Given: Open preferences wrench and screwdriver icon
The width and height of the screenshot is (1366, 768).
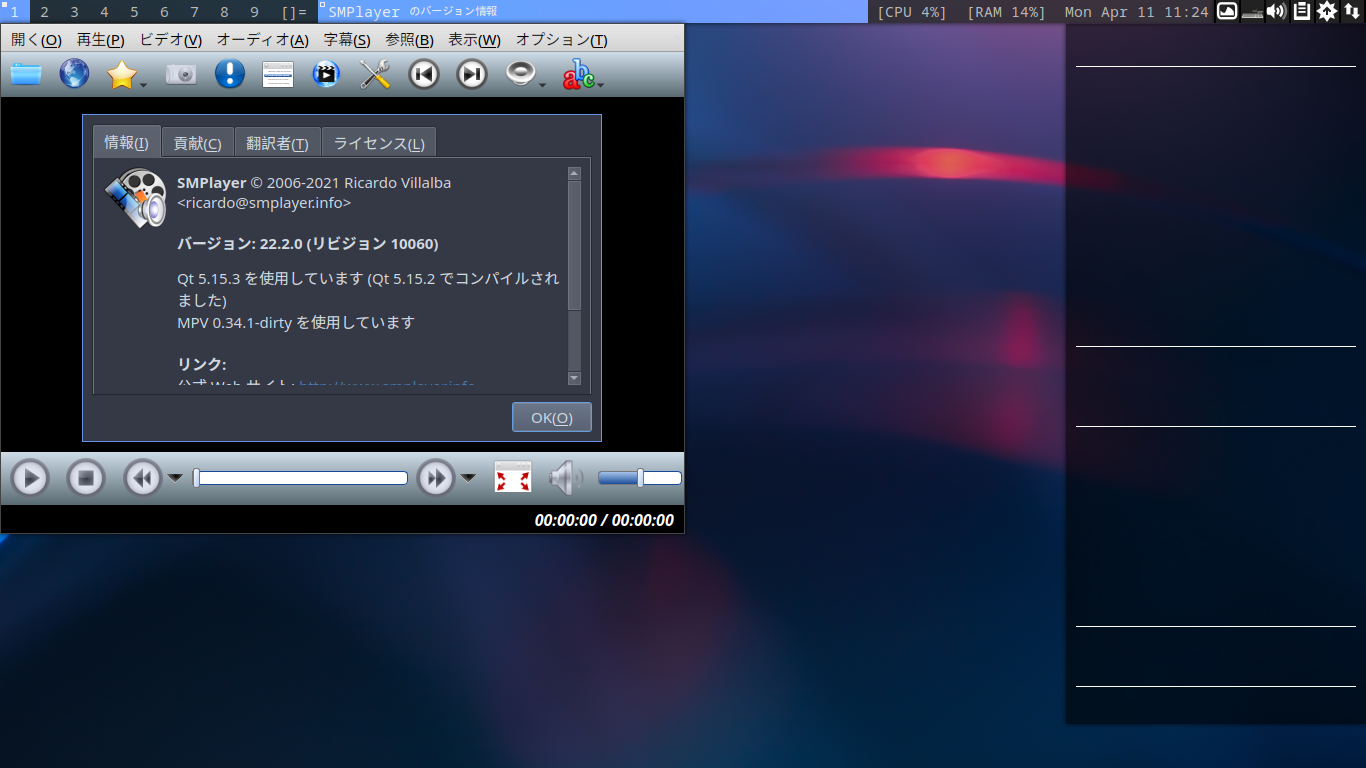Looking at the screenshot, I should tap(375, 74).
